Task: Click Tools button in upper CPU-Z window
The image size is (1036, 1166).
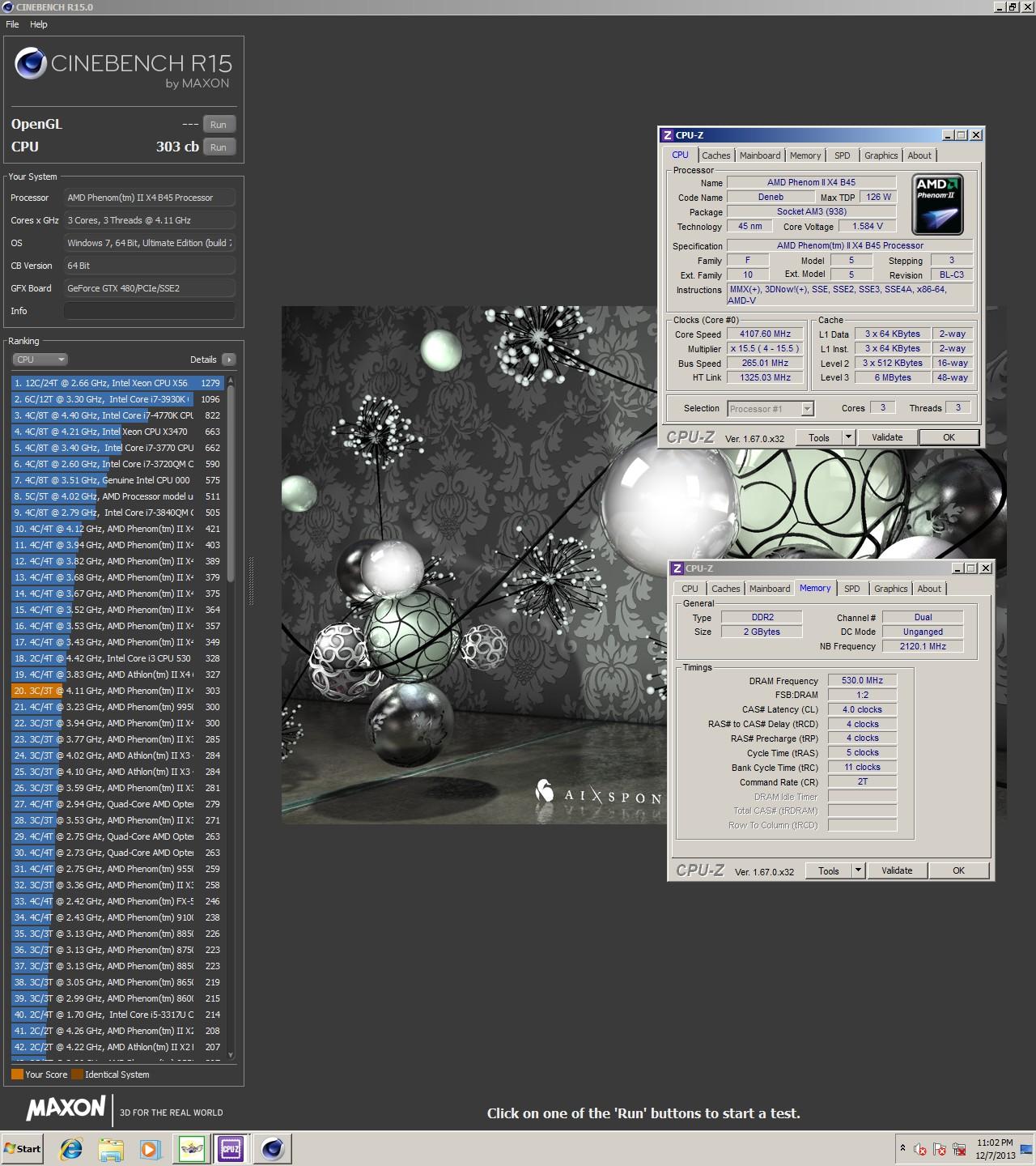Action: [819, 437]
